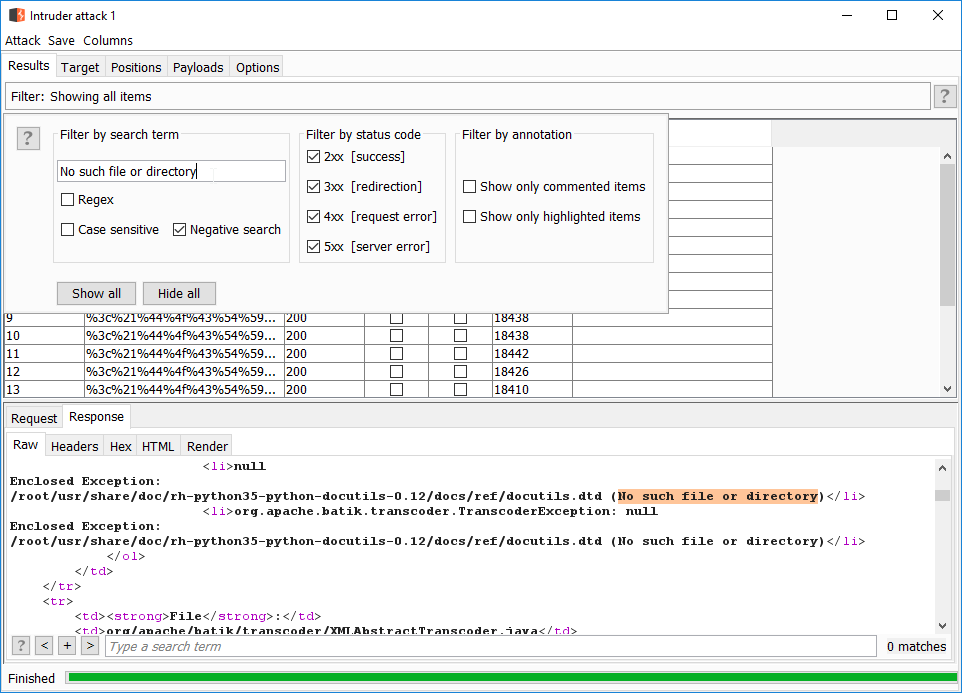
Task: Click the '0 matches' counter
Action: point(917,646)
